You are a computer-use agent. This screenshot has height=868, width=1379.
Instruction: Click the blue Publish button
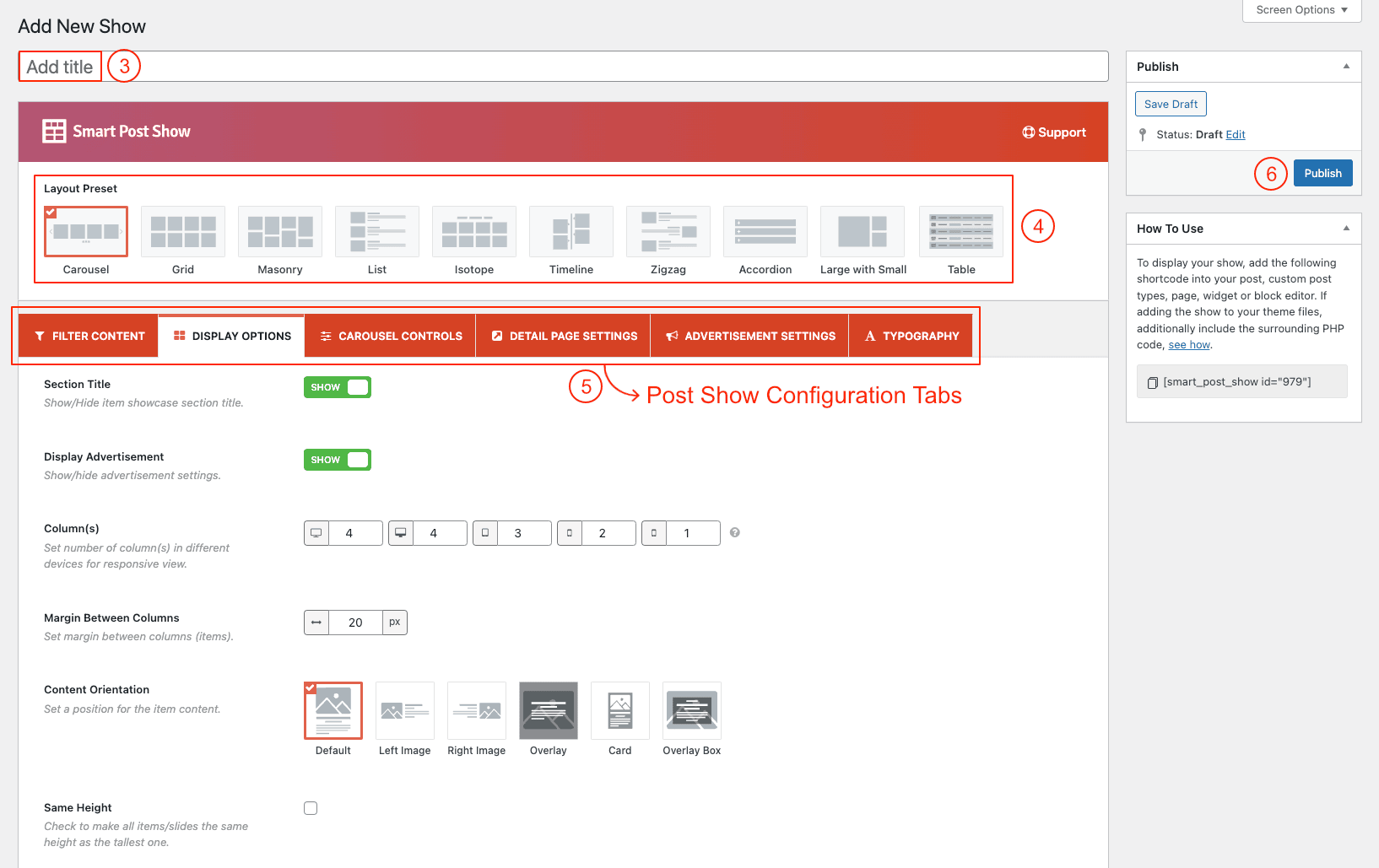coord(1322,173)
